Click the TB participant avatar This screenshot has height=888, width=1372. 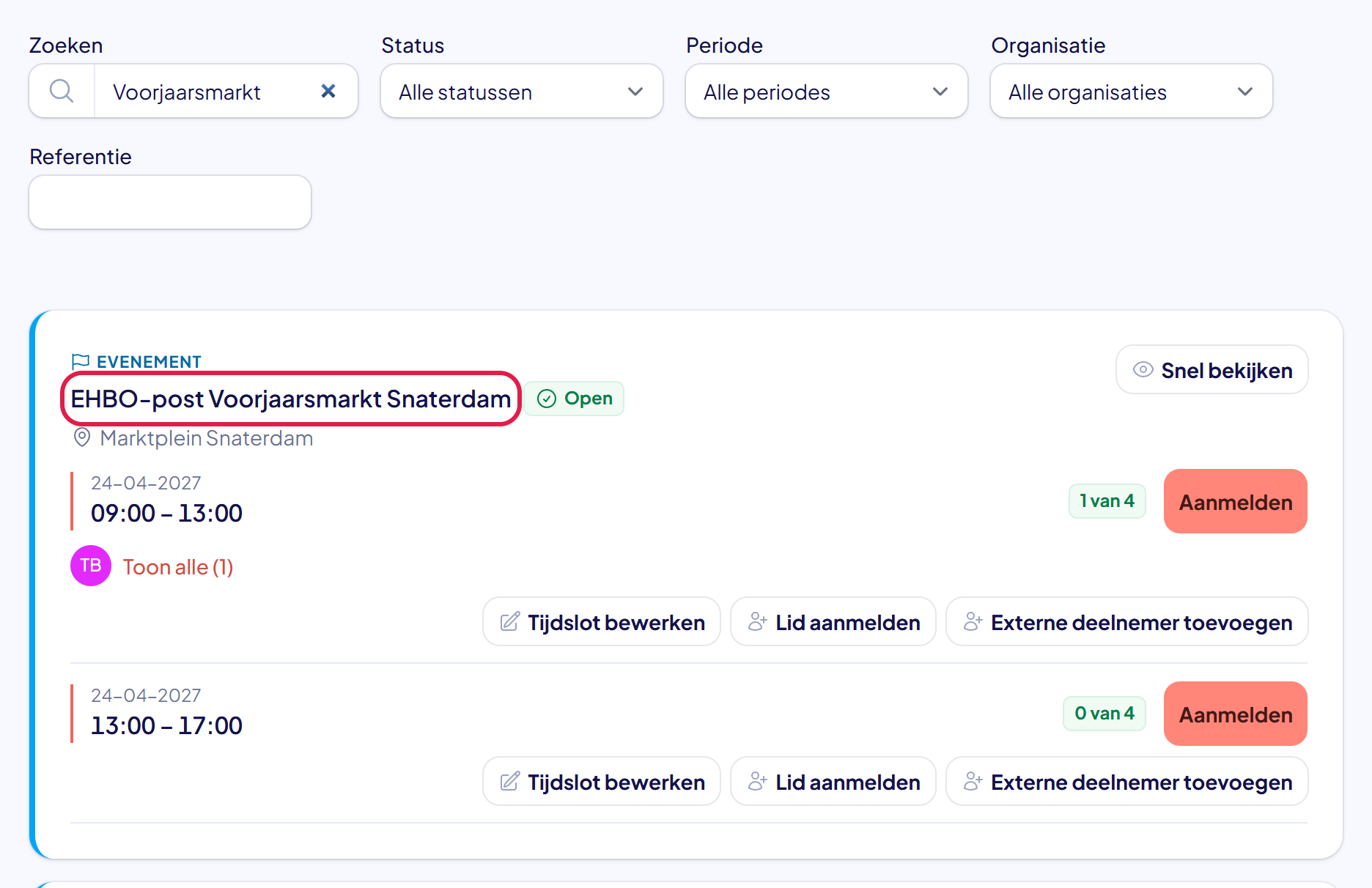tap(91, 566)
